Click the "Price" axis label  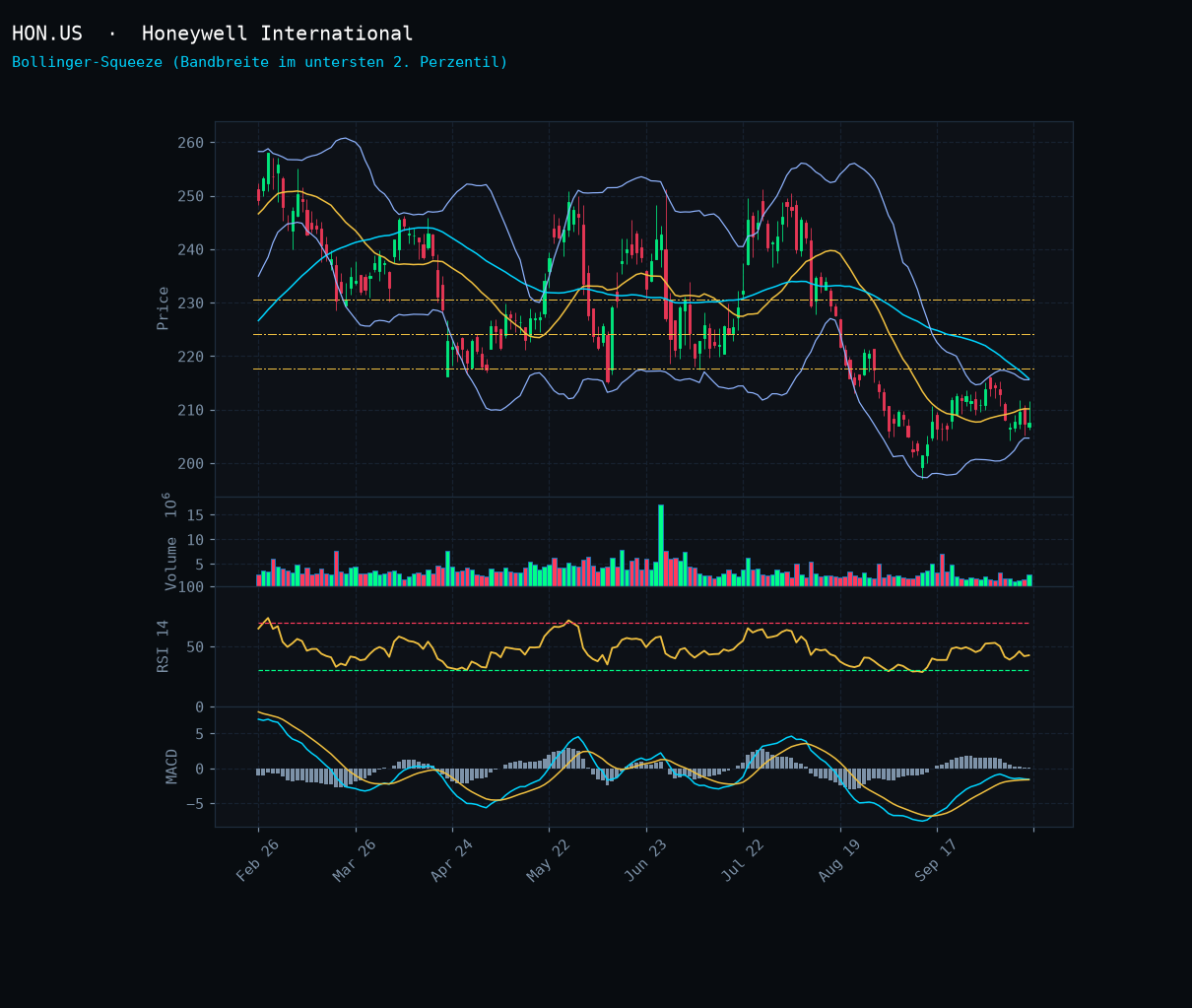(x=164, y=308)
